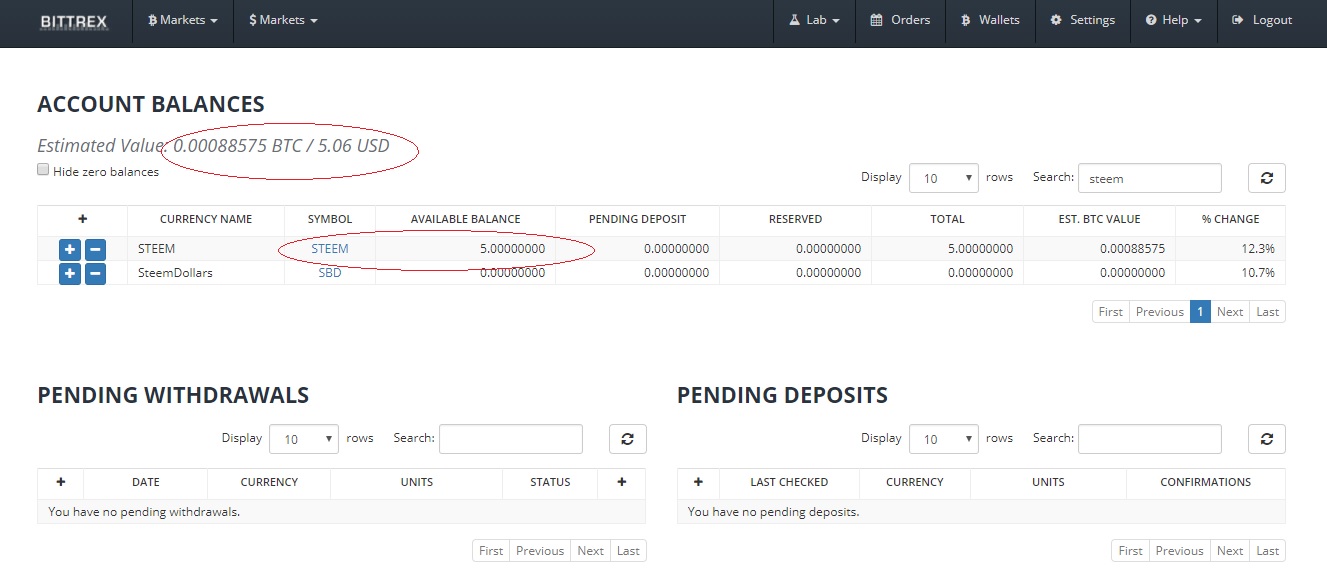Image resolution: width=1327 pixels, height=575 pixels.
Task: Toggle Hide zero balances checkbox
Action: pyautogui.click(x=43, y=170)
